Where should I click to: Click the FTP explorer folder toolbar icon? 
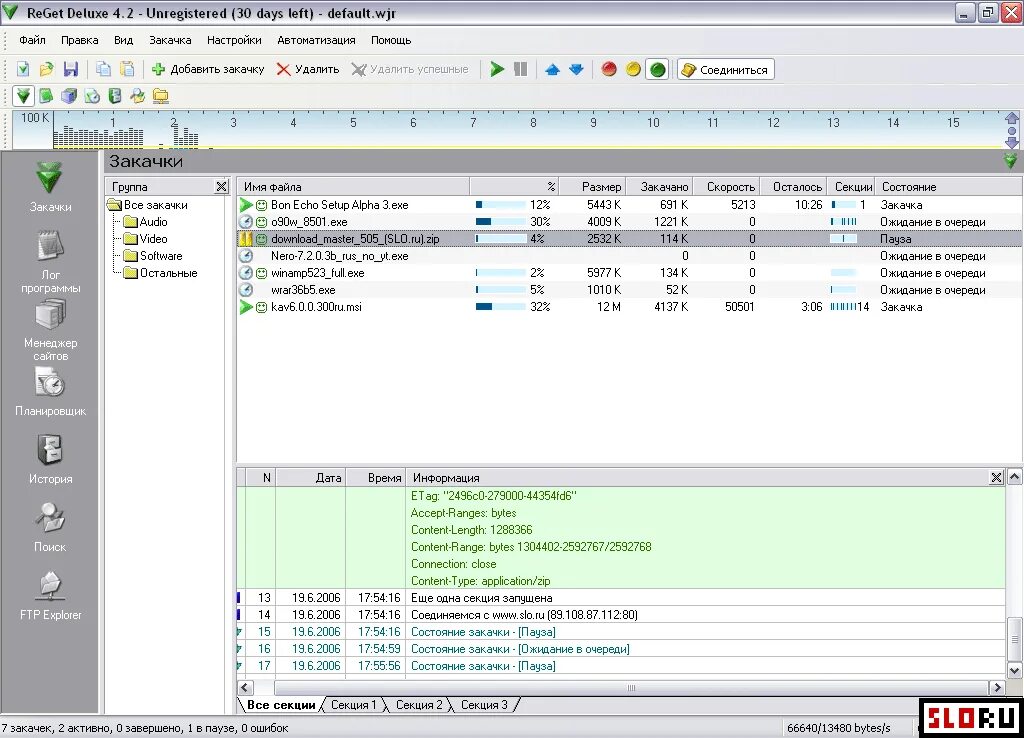point(161,96)
